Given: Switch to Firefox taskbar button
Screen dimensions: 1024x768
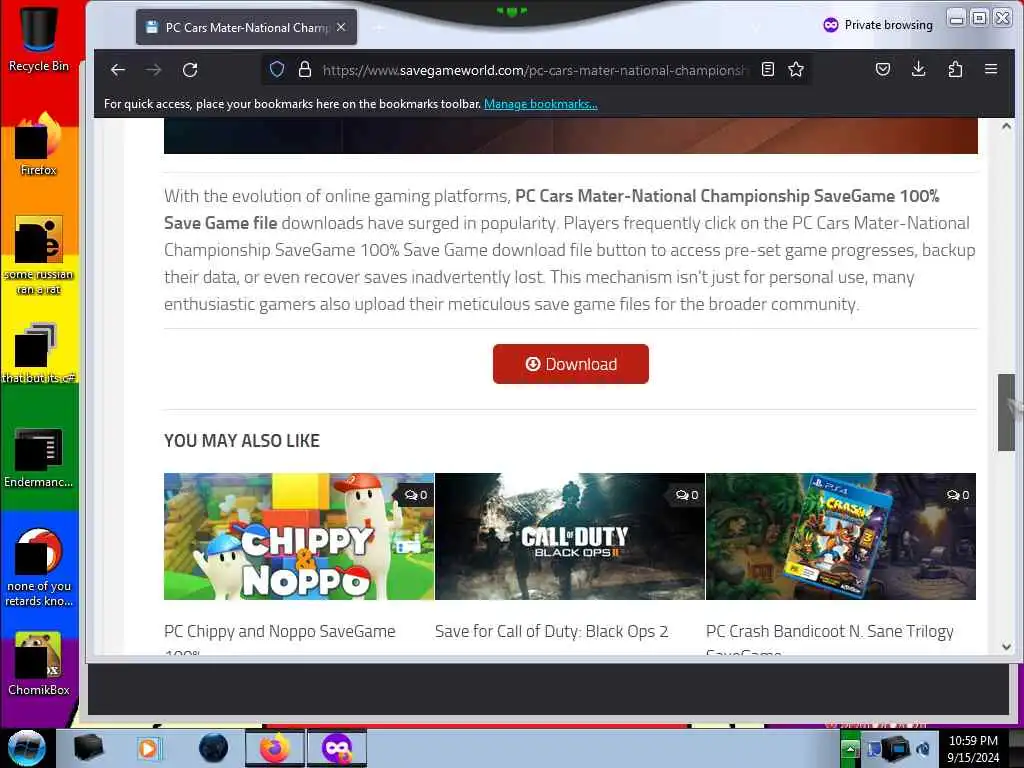Looking at the screenshot, I should coord(275,748).
